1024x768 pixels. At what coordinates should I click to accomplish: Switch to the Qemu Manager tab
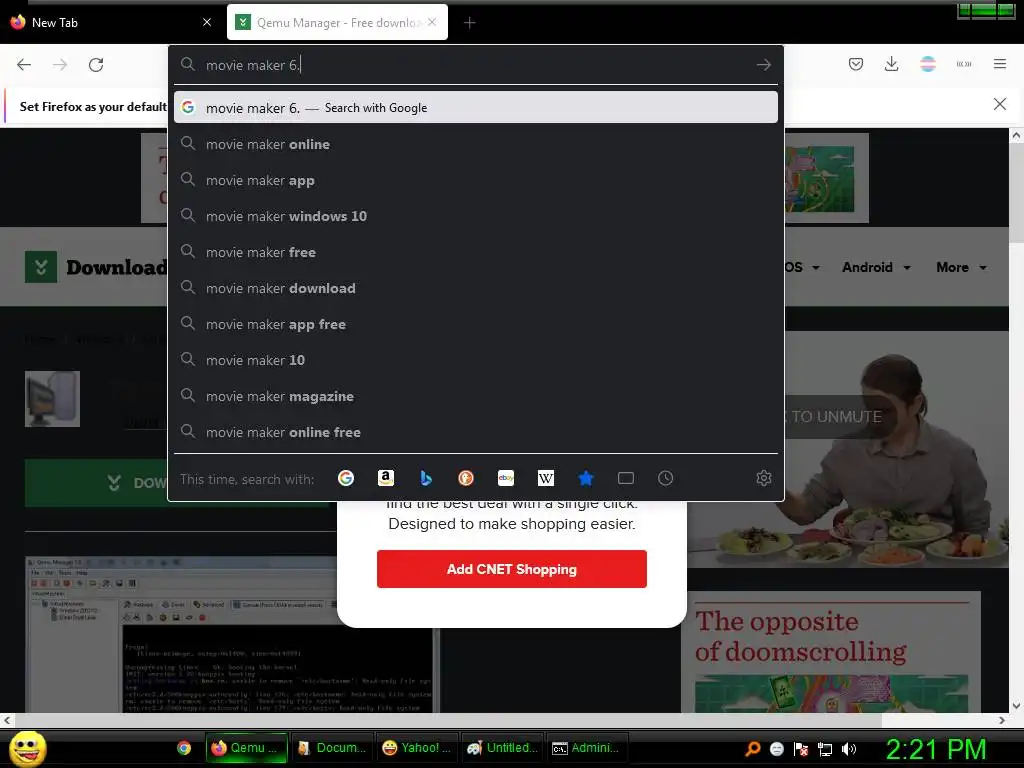point(337,23)
